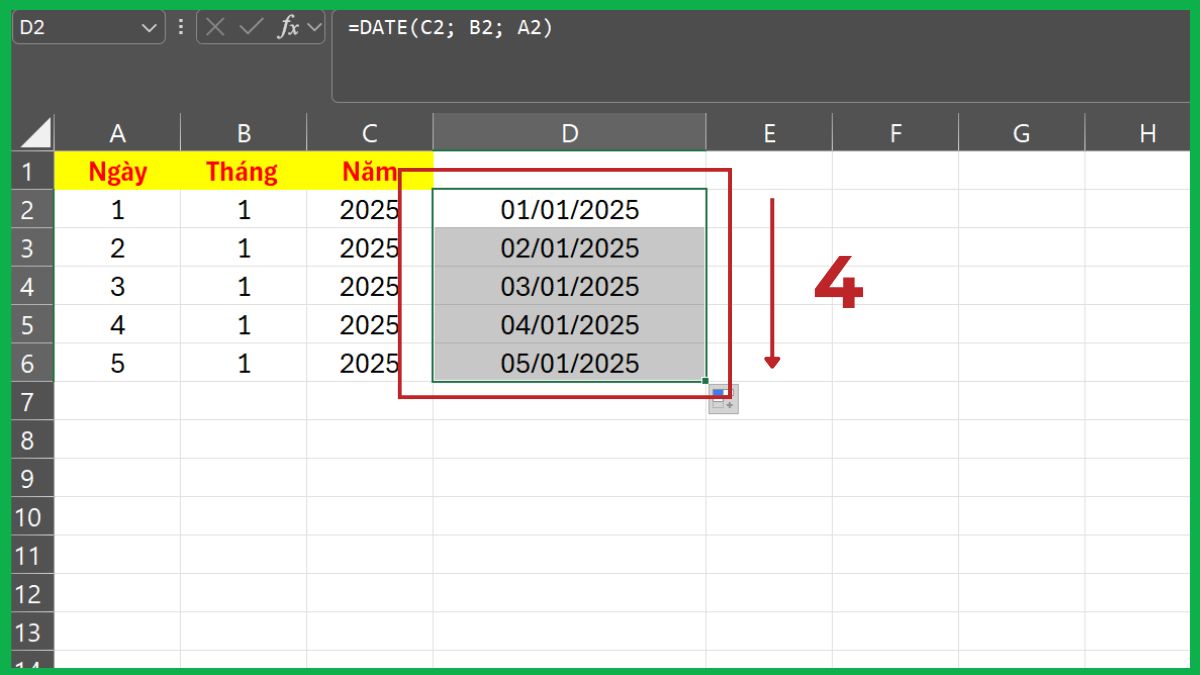Click the green fill handle of the selection
The width and height of the screenshot is (1200, 675).
[x=706, y=381]
